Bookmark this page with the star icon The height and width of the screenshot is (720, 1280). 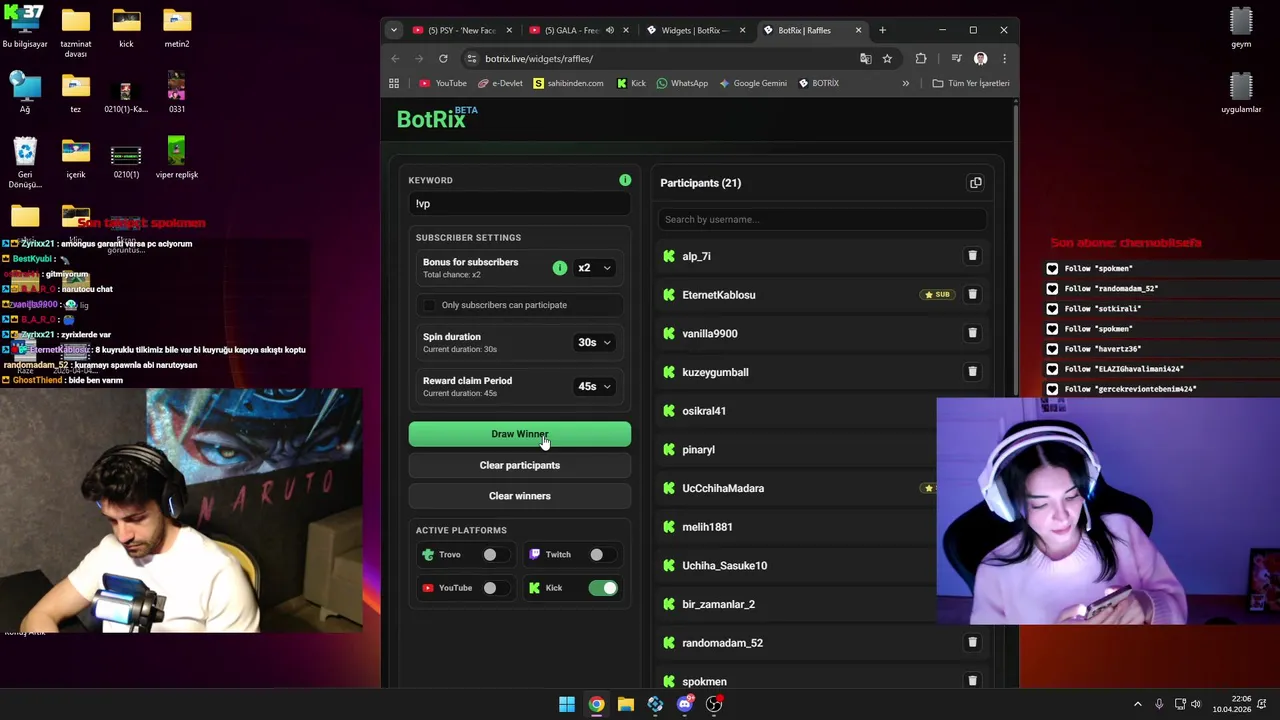(887, 58)
